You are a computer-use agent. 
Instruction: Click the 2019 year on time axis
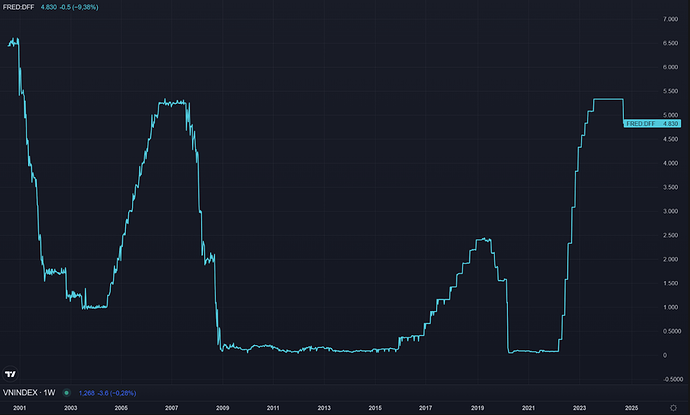coord(477,408)
